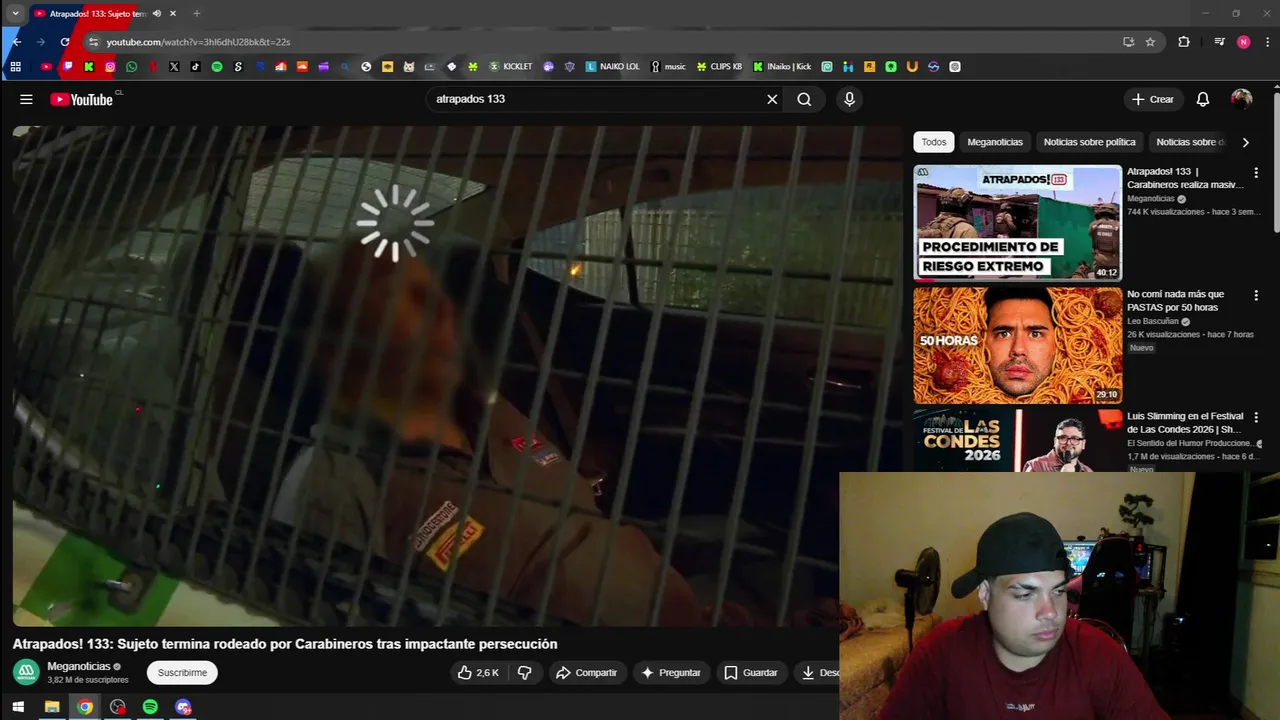Switch to Chrome in the taskbar
Viewport: 1280px width, 720px height.
[85, 707]
